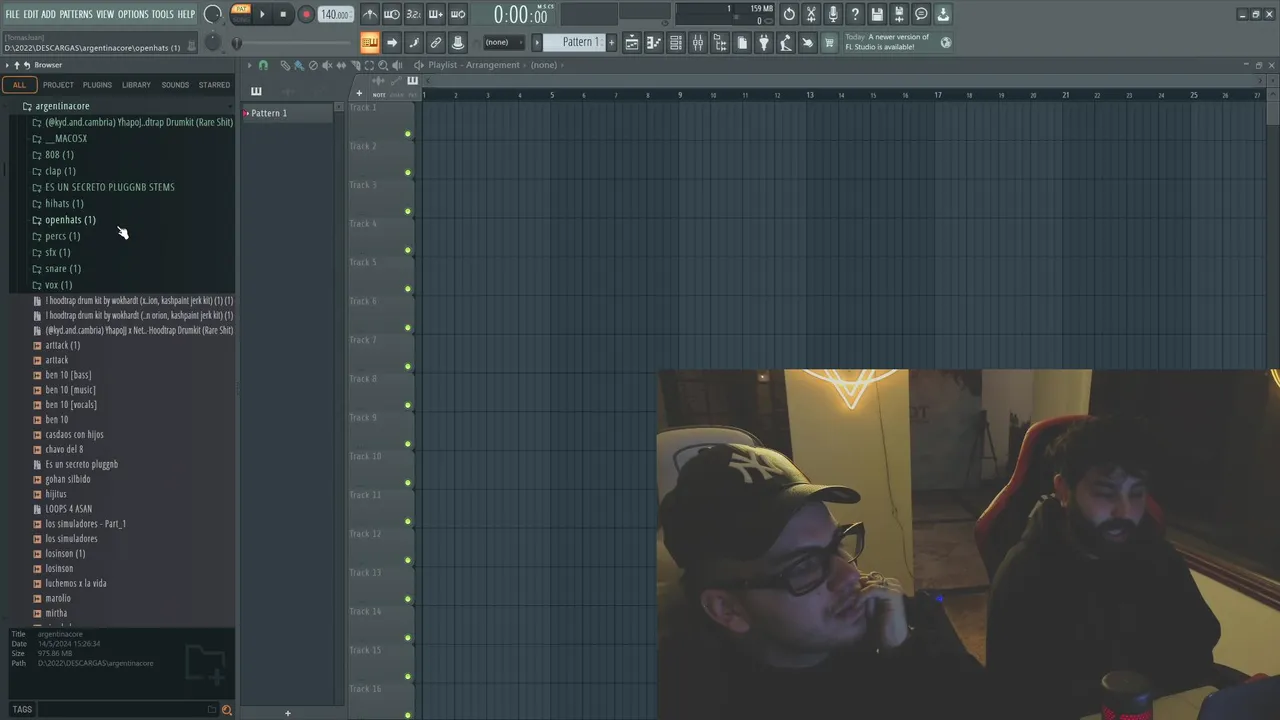Adjust the master volume knob
The image size is (1280, 720).
[x=213, y=14]
